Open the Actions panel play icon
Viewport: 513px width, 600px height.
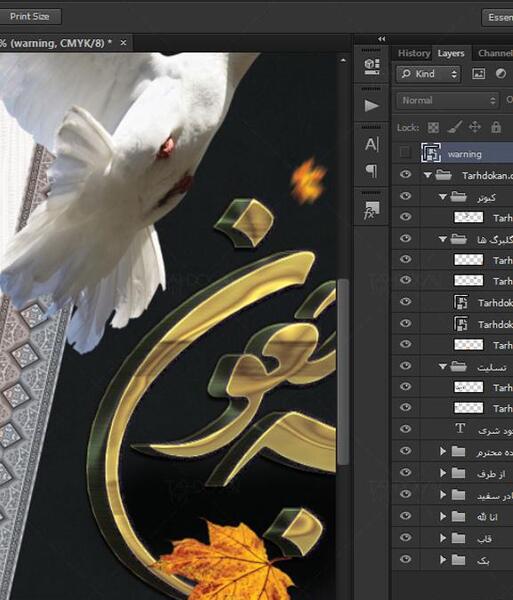[371, 105]
